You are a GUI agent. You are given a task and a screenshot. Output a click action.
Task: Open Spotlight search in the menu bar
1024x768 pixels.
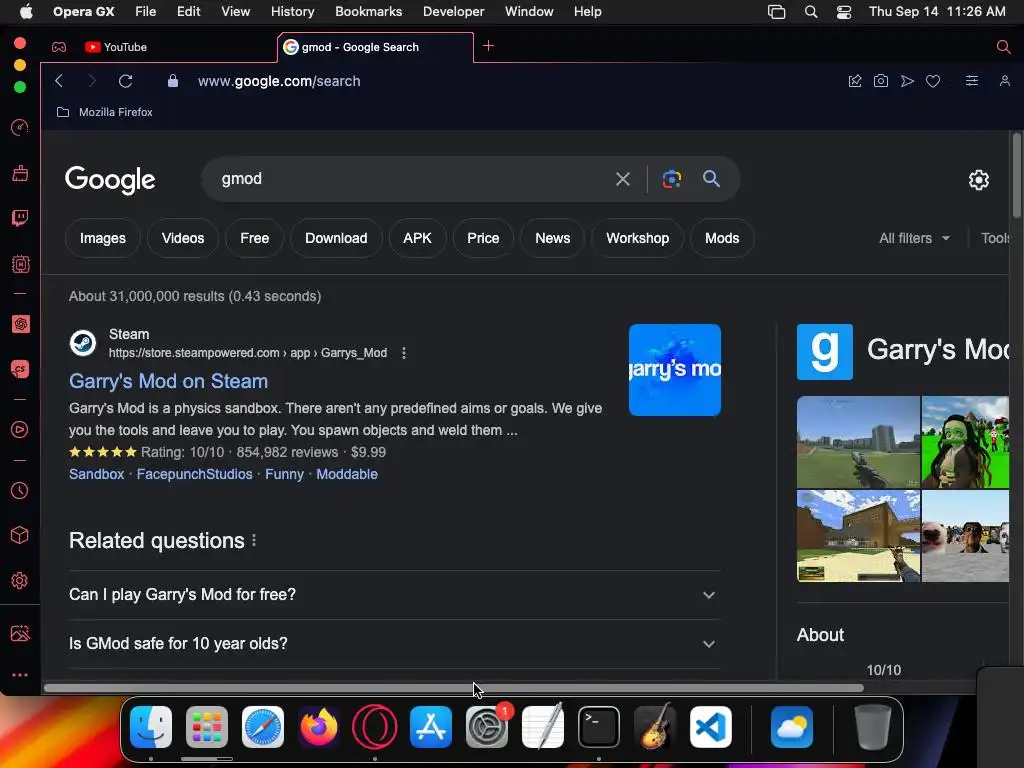[x=810, y=12]
